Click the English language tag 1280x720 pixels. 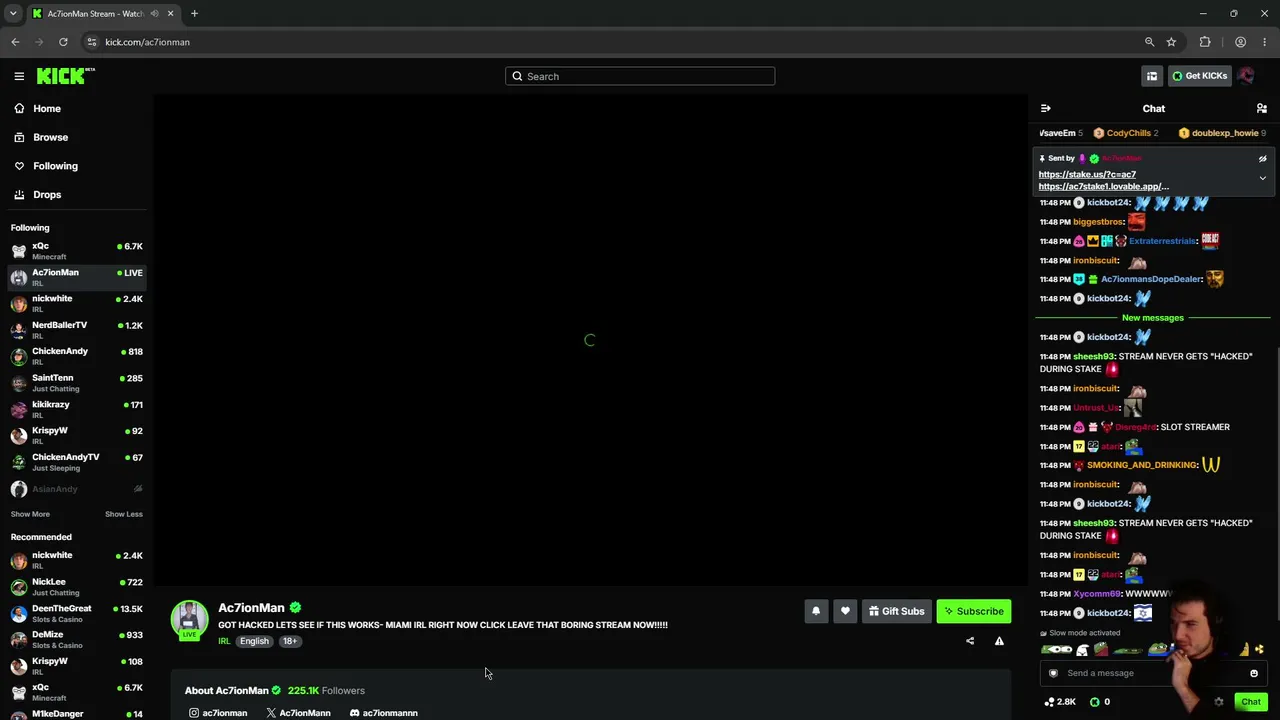254,641
